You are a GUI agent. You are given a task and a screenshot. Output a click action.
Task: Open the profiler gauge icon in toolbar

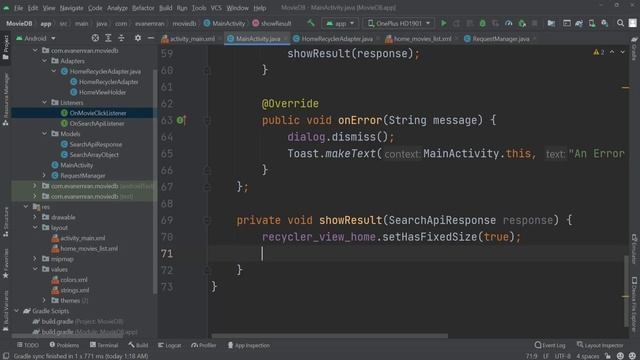tap(509, 23)
